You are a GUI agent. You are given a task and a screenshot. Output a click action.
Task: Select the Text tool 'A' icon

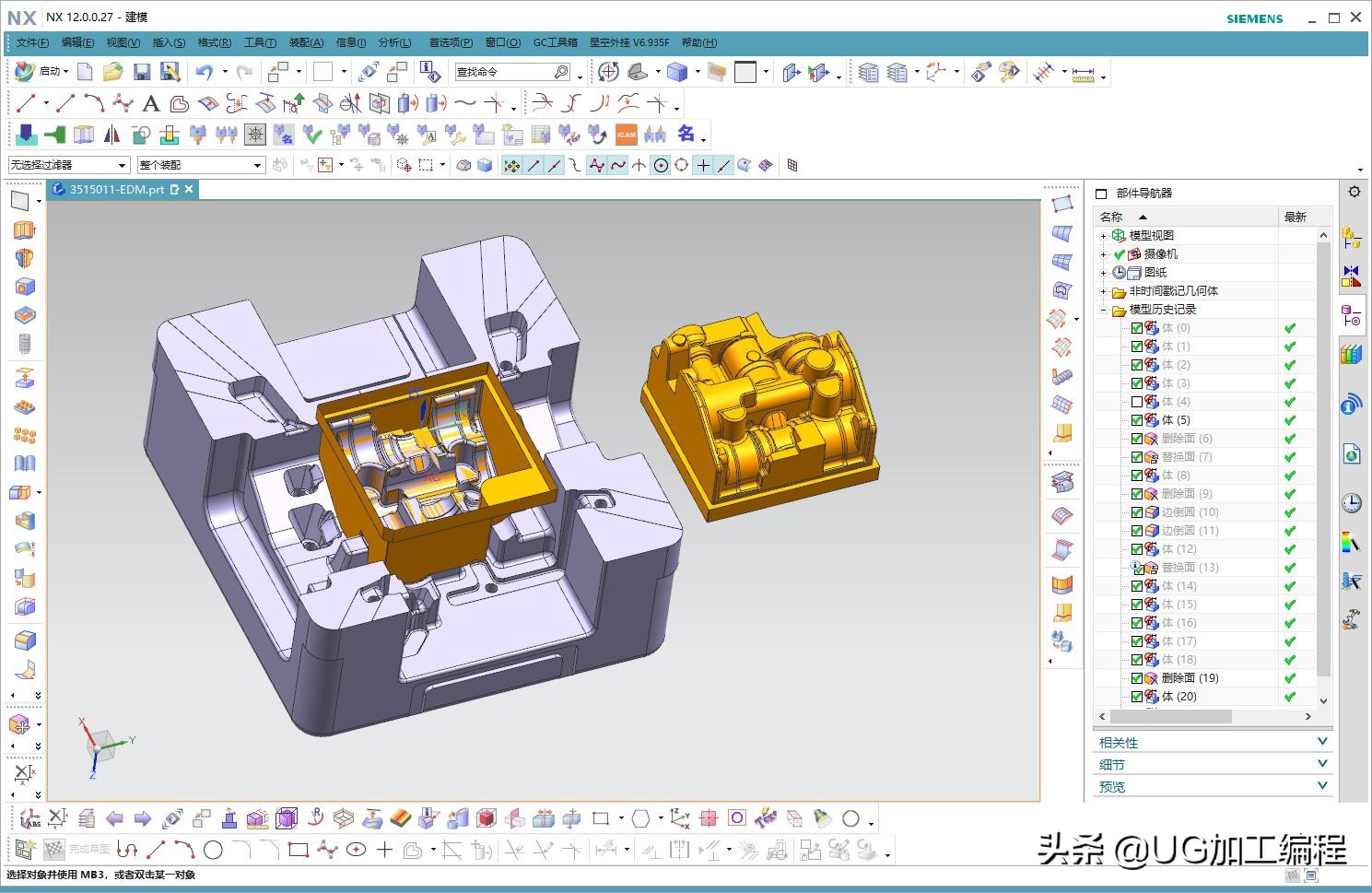coord(151,103)
